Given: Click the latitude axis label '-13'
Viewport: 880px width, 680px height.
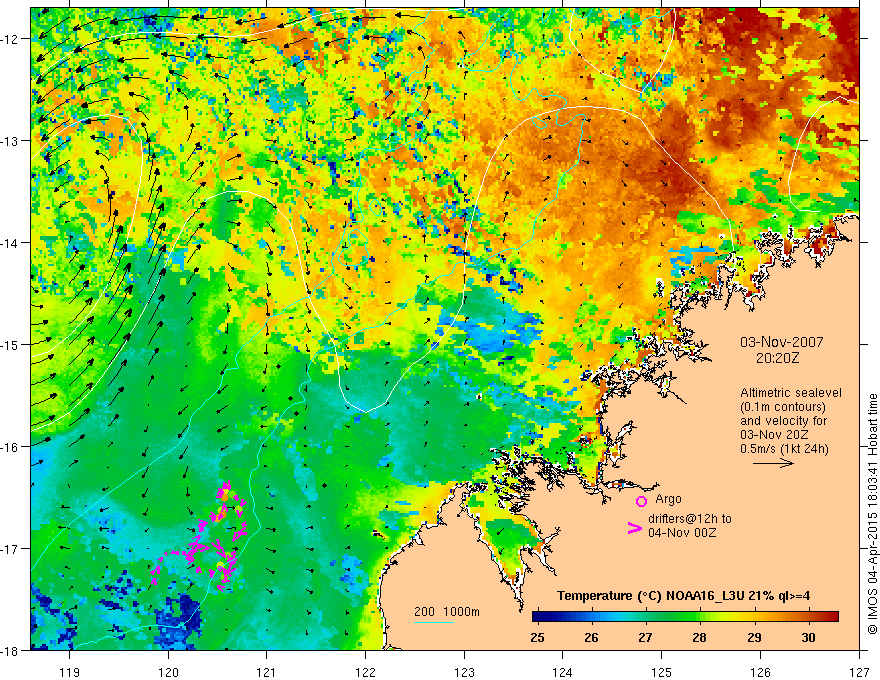Looking at the screenshot, I should 10,141.
